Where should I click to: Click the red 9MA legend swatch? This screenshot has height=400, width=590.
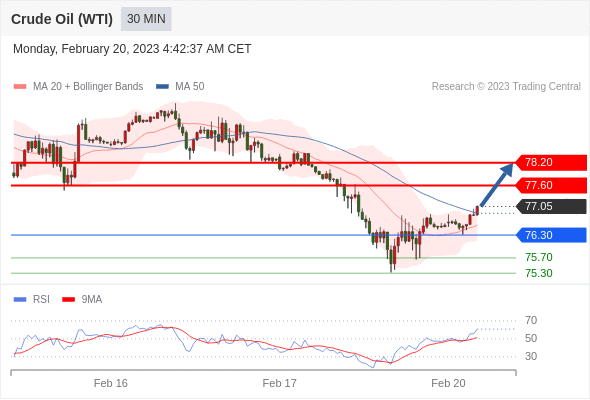pos(68,300)
